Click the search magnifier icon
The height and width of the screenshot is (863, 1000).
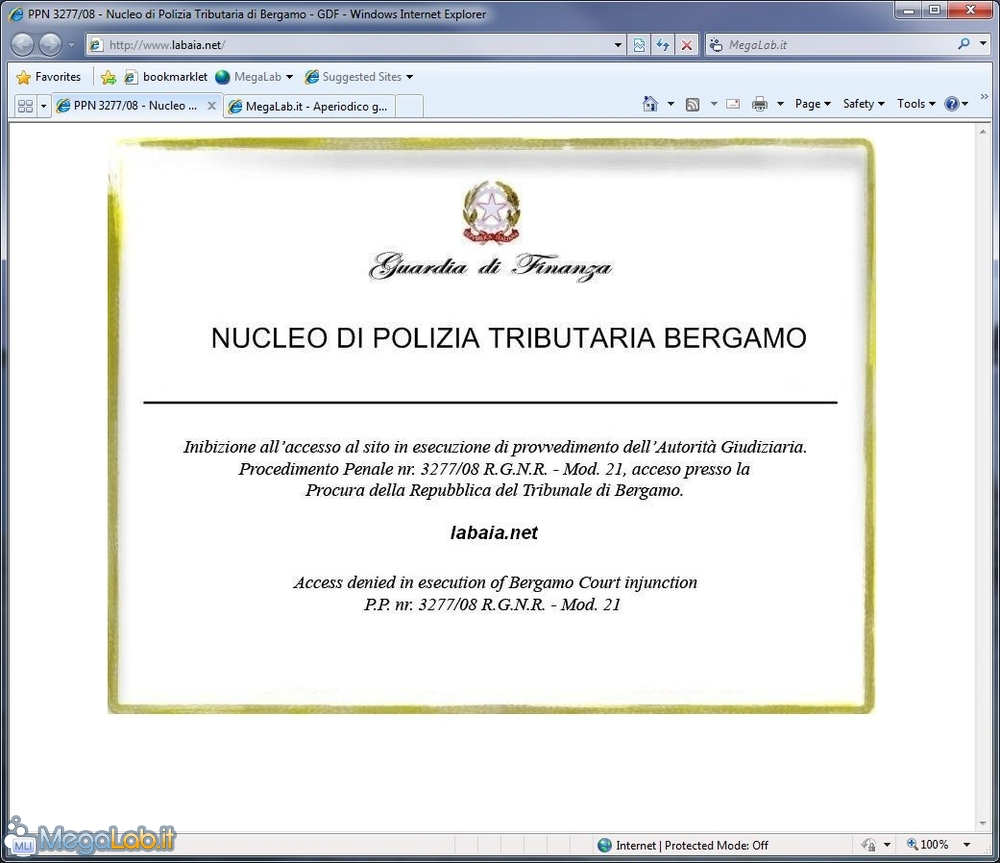964,44
